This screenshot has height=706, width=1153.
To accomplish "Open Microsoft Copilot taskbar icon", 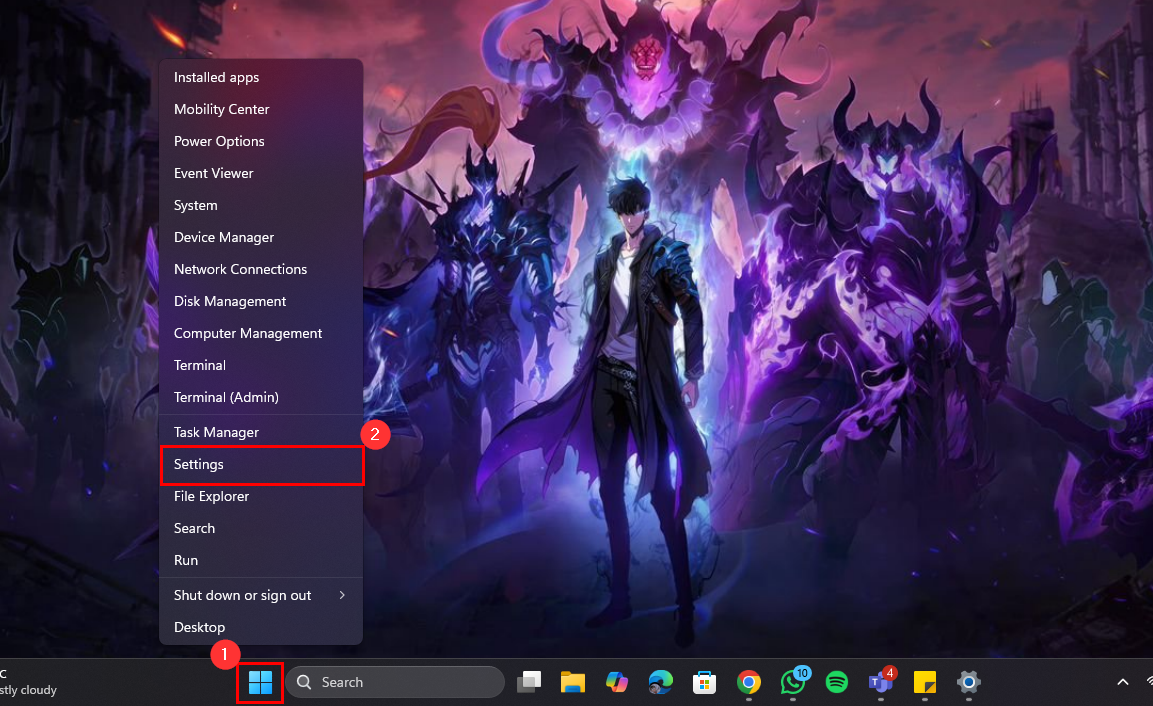I will point(616,683).
